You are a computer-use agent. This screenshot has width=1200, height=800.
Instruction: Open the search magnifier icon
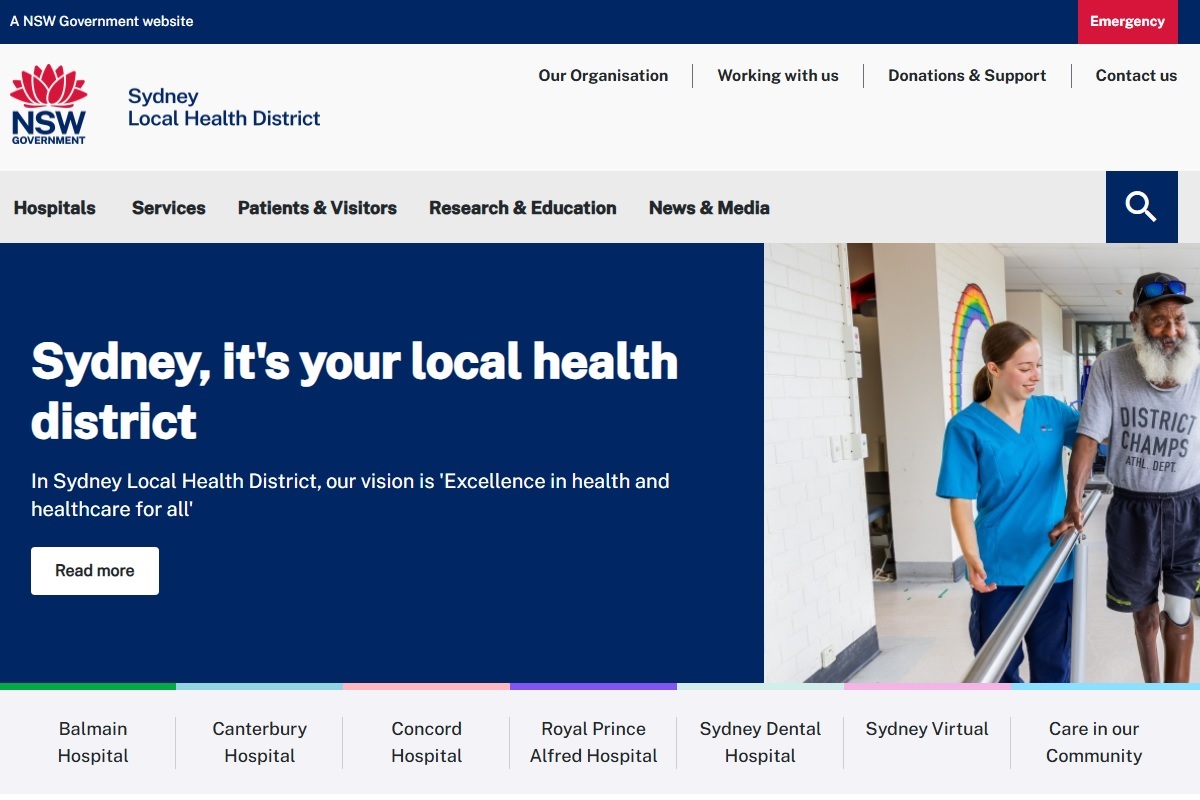1141,207
